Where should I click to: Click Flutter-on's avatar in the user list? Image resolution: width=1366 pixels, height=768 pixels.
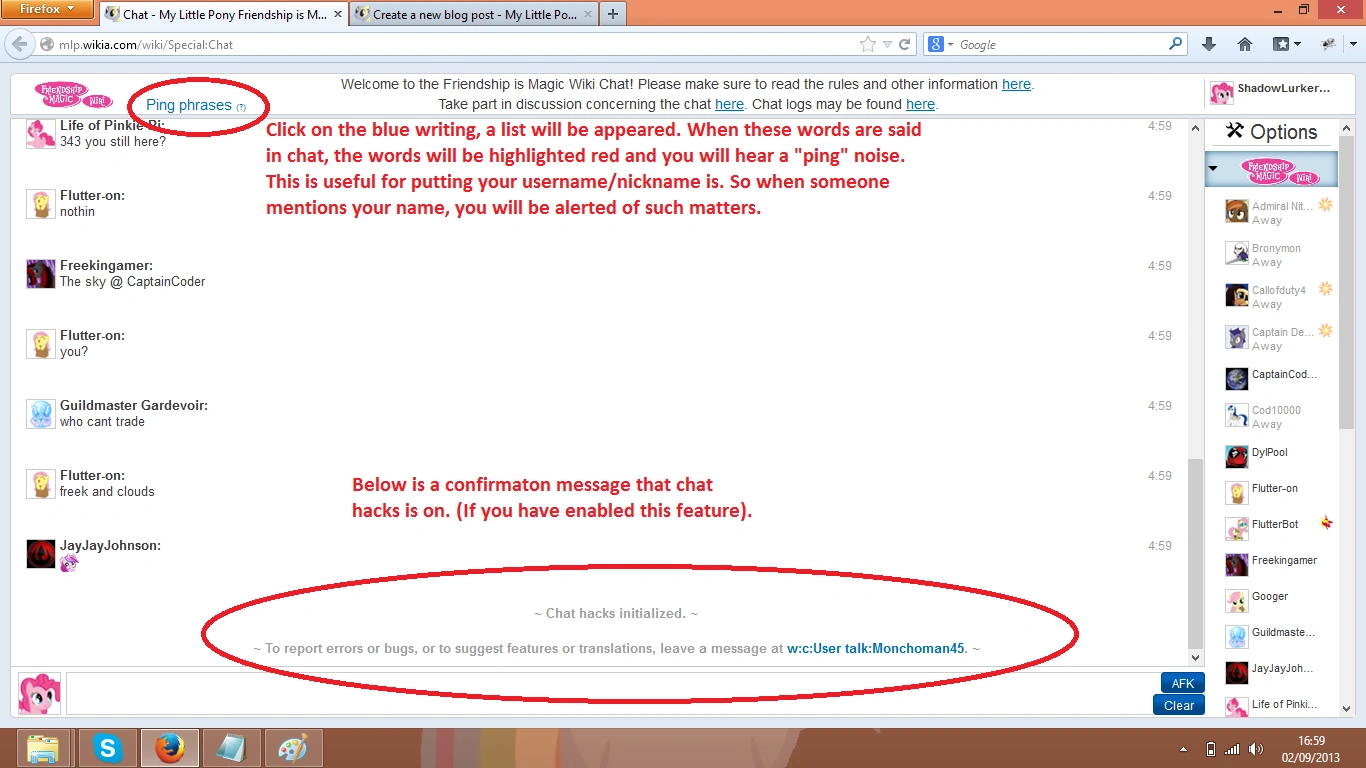1237,492
